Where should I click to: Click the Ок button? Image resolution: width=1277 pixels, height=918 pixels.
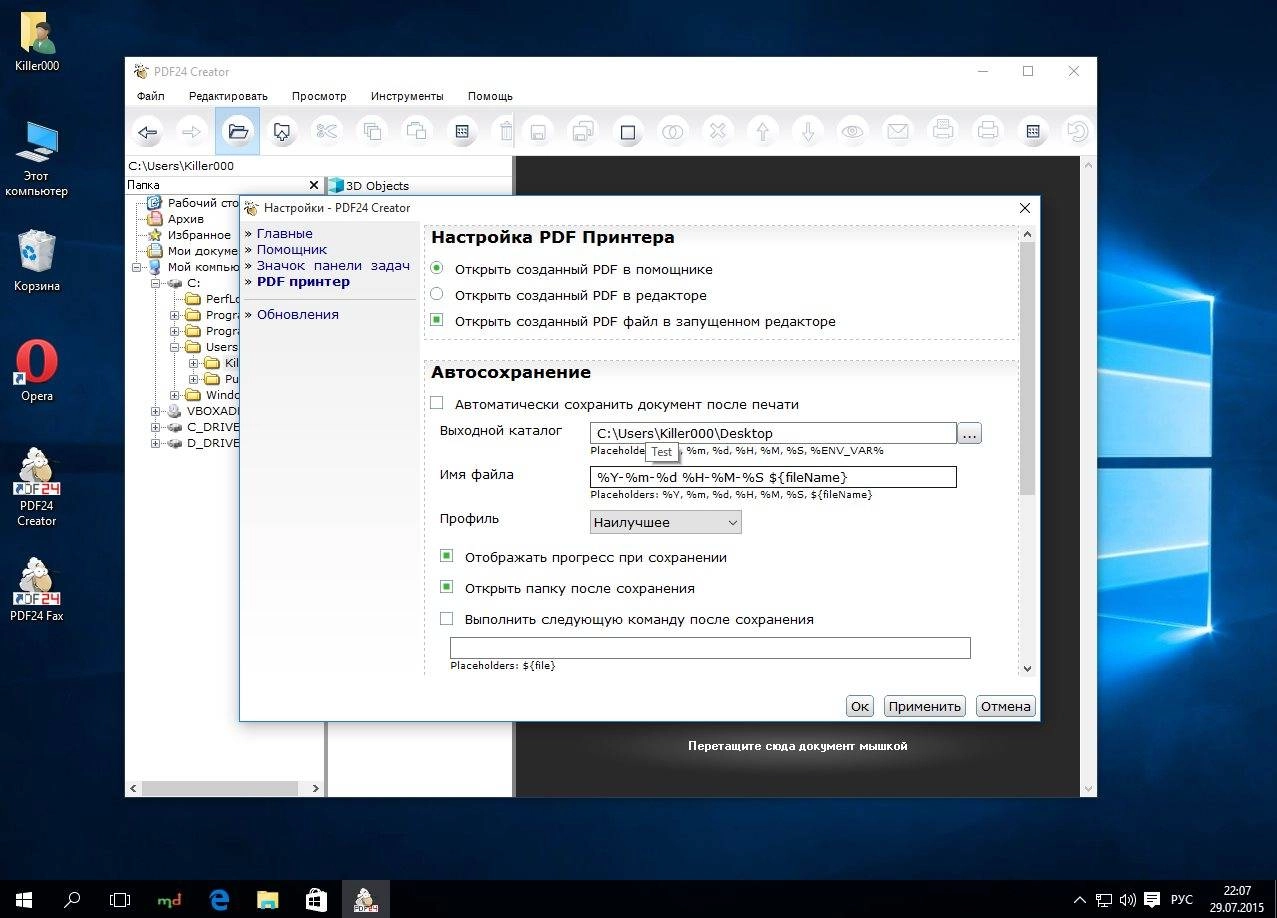[x=860, y=706]
